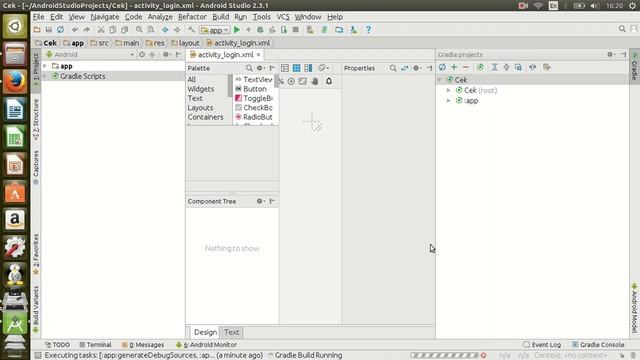Open the TODO tool window
This screenshot has width=640, height=360.
click(57, 344)
